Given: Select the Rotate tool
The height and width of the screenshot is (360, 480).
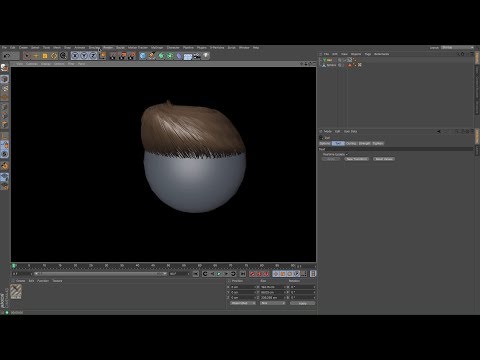Looking at the screenshot, I should point(54,56).
